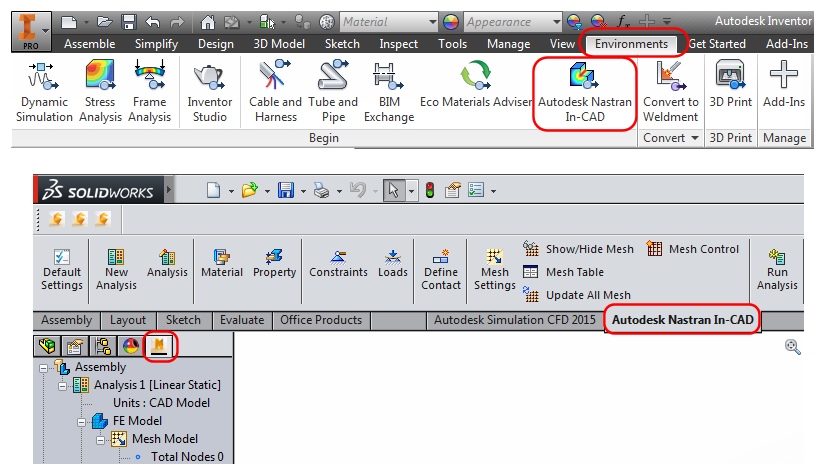Collapse Assembly node in Nastran tree

point(44,368)
